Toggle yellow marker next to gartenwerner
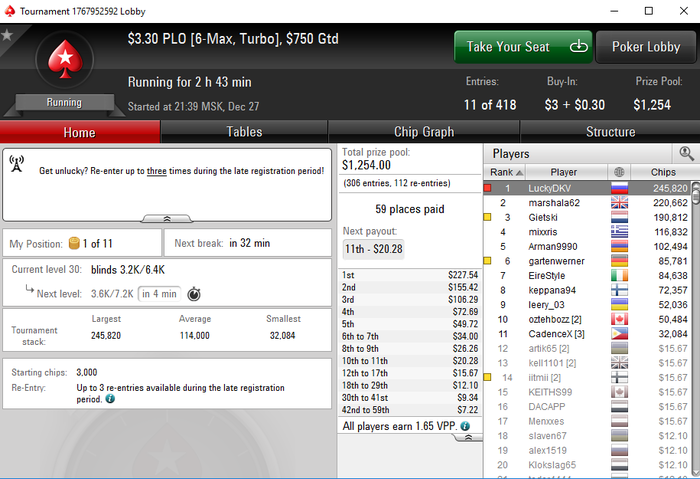This screenshot has height=479, width=700. coord(488,261)
